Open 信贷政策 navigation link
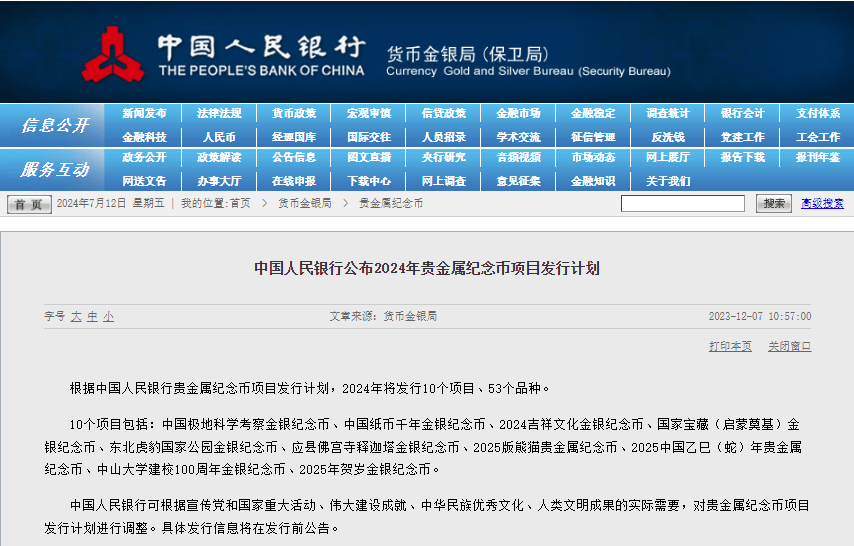Viewport: 854px width, 546px height. tap(444, 113)
